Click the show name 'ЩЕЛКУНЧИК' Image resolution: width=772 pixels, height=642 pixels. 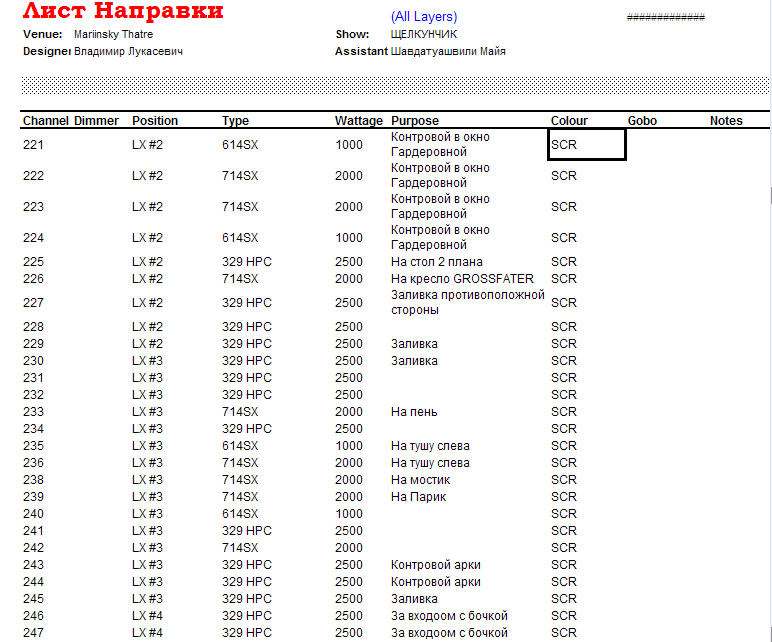pyautogui.click(x=424, y=34)
